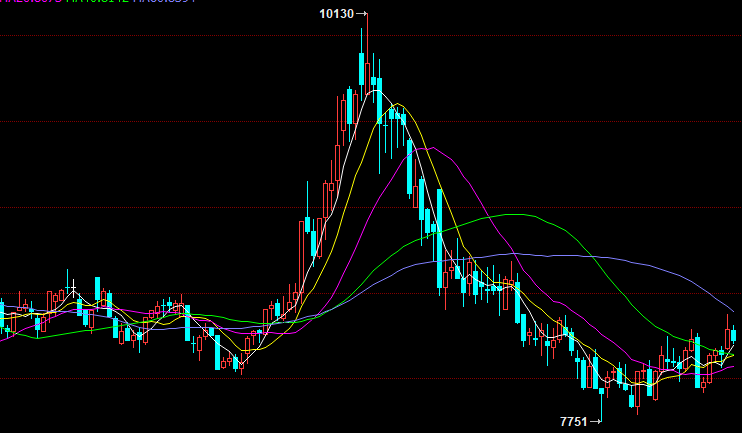Image resolution: width=742 pixels, height=433 pixels.
Task: Click the 10130 high price label
Action: click(x=336, y=14)
